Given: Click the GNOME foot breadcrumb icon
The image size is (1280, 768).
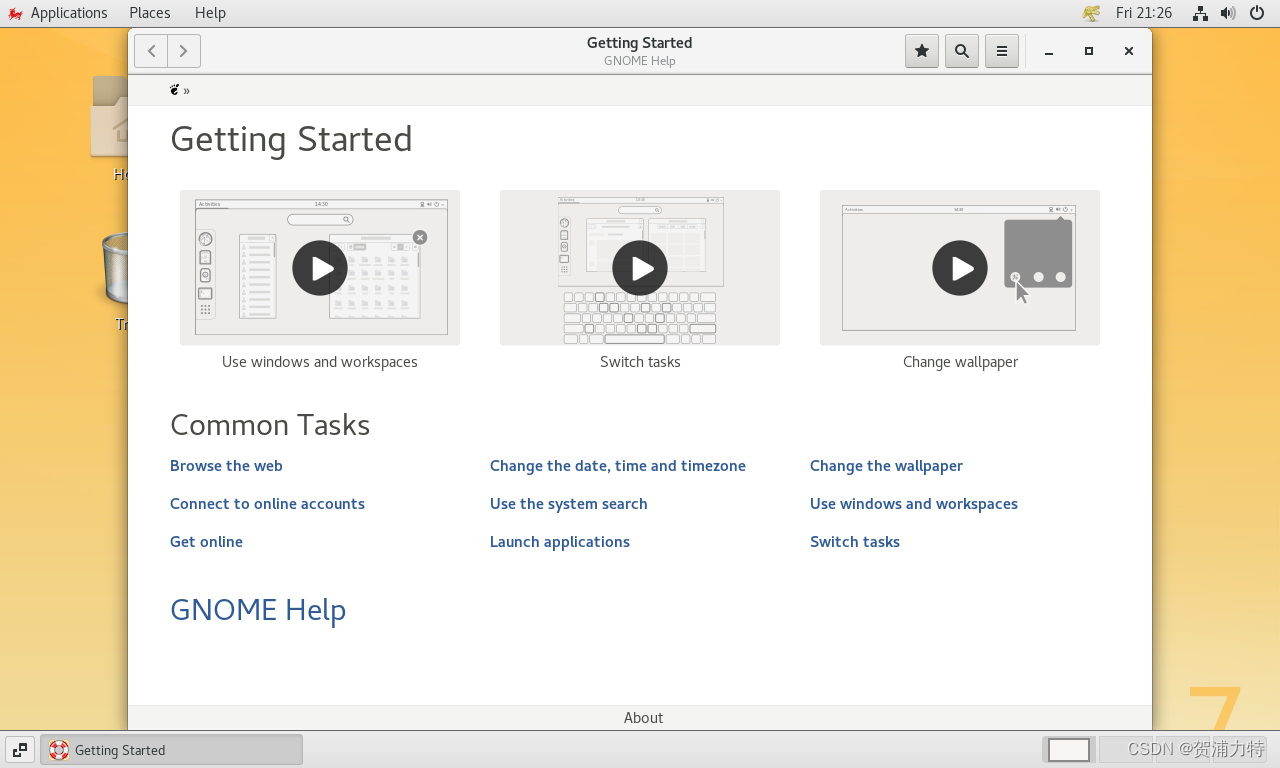Looking at the screenshot, I should [175, 90].
